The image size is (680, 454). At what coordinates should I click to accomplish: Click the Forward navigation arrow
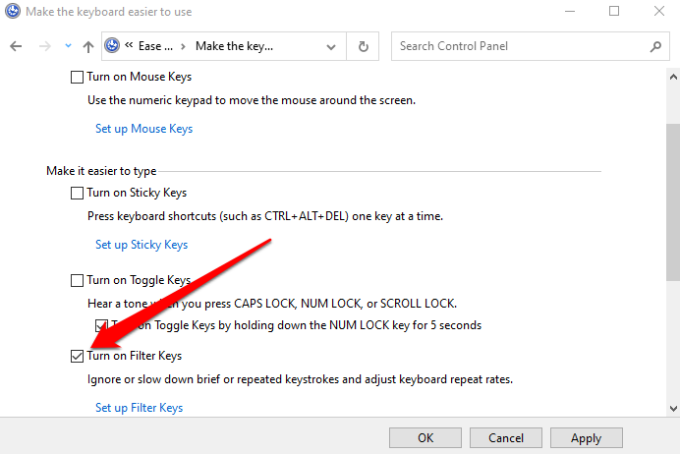point(43,46)
